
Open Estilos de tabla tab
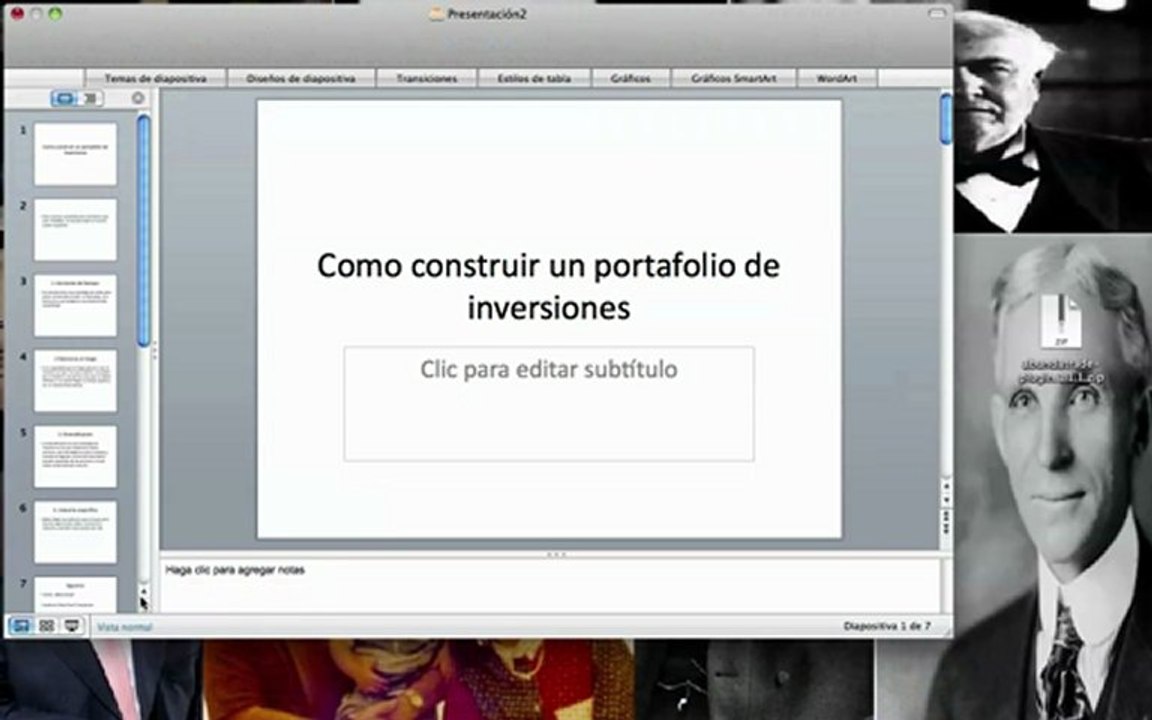tap(534, 78)
